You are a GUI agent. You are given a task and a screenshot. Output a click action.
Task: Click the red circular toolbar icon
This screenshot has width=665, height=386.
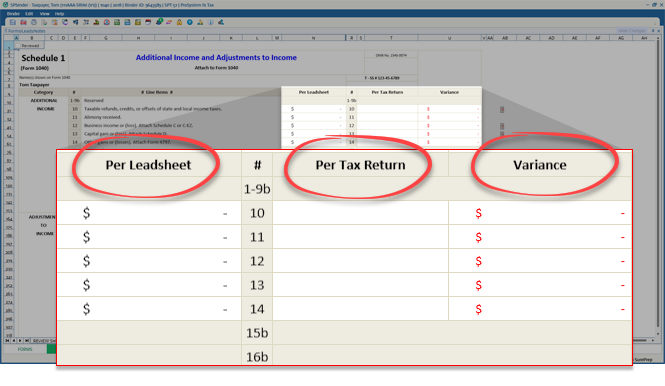tap(106, 22)
